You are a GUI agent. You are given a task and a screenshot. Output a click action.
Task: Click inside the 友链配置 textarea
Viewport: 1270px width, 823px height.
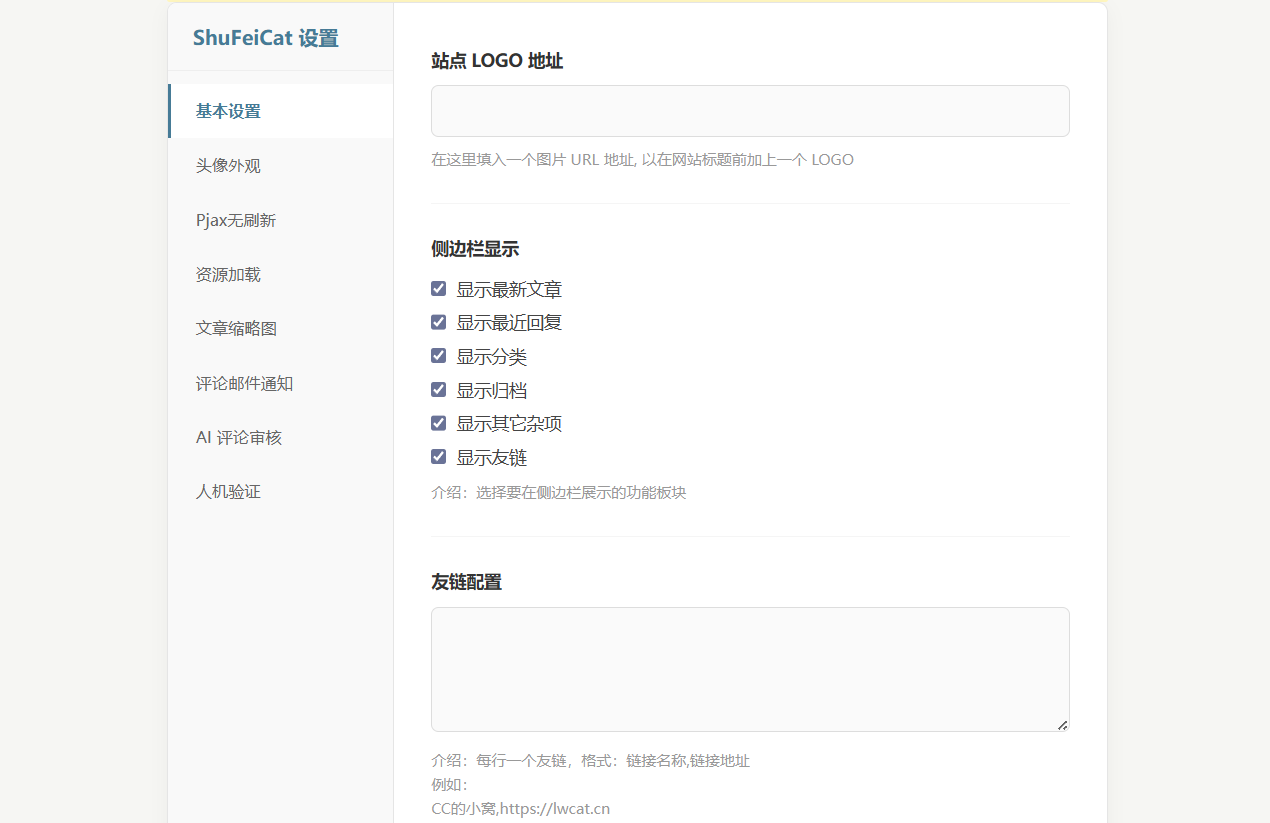(750, 669)
